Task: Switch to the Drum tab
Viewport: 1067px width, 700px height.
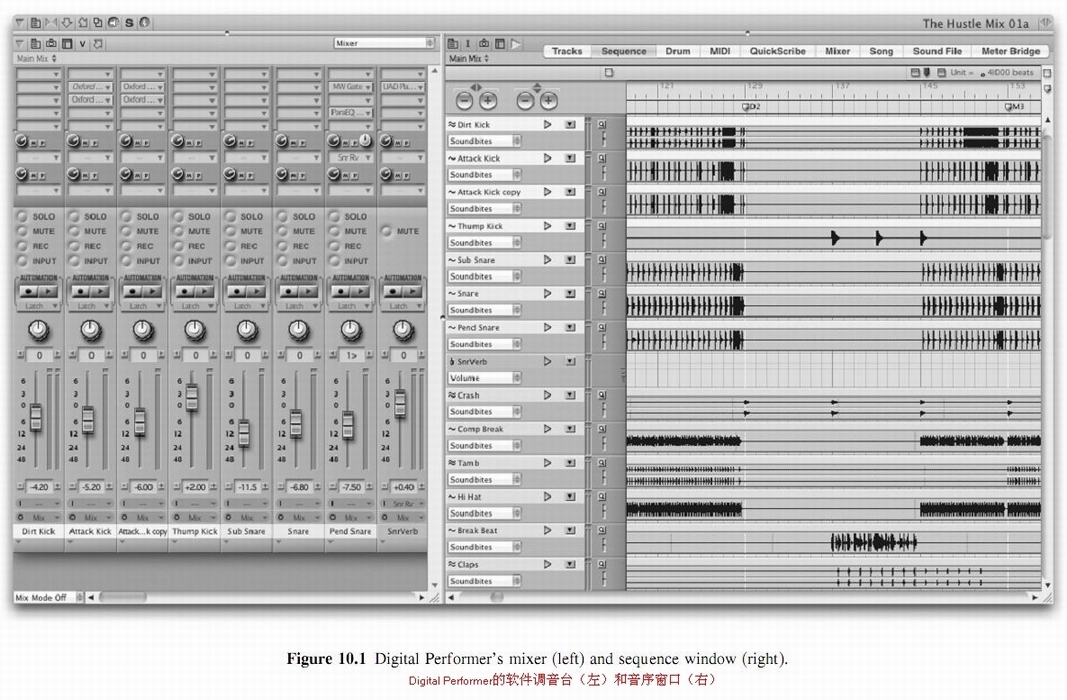Action: click(678, 51)
